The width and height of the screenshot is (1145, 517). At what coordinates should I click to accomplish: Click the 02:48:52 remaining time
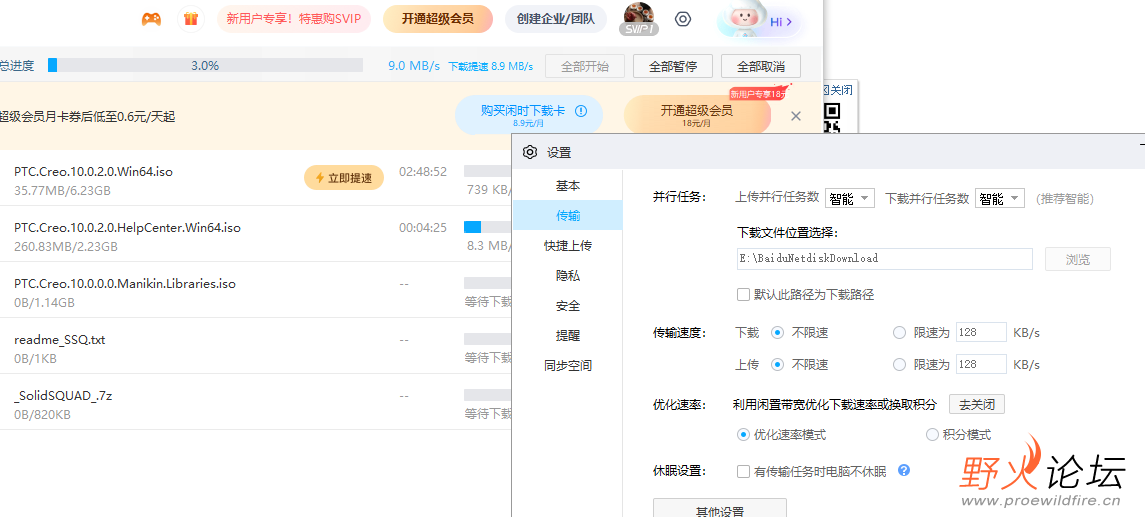click(423, 172)
